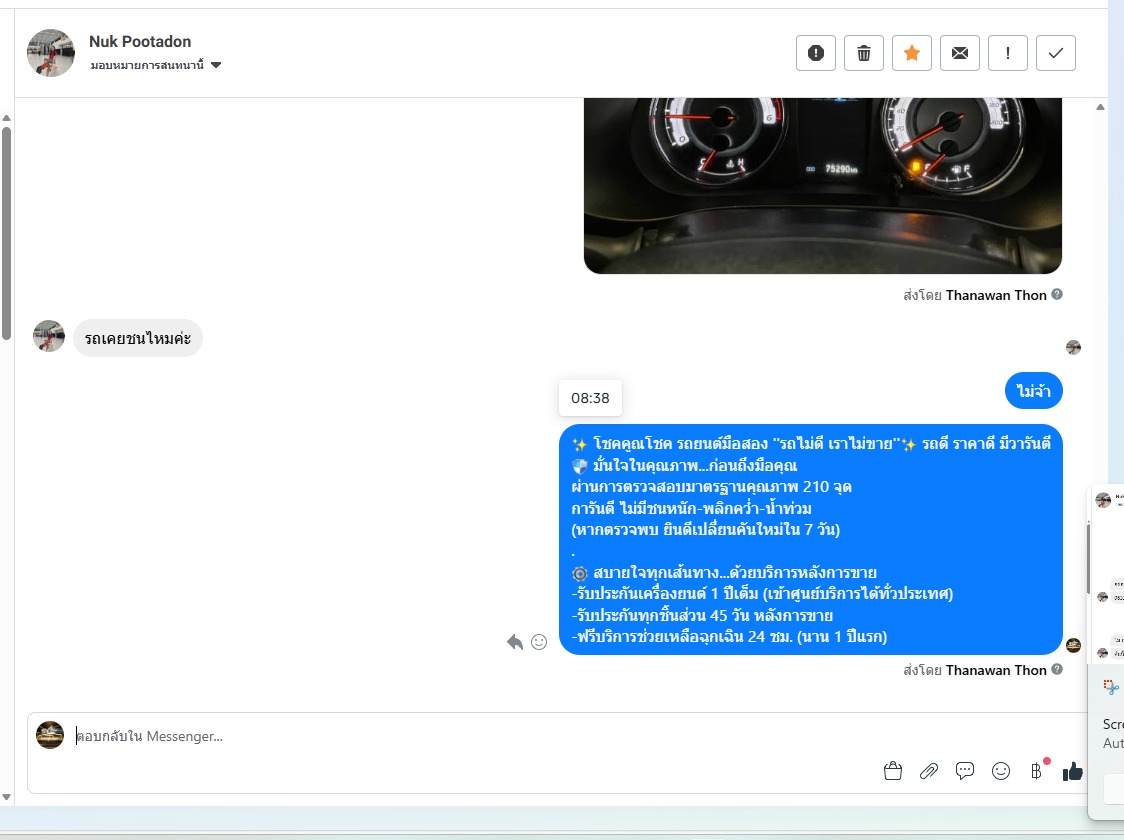Click the help icon beside the lower Thanawan Thon
Screen dimensions: 1124x840
1057,669
